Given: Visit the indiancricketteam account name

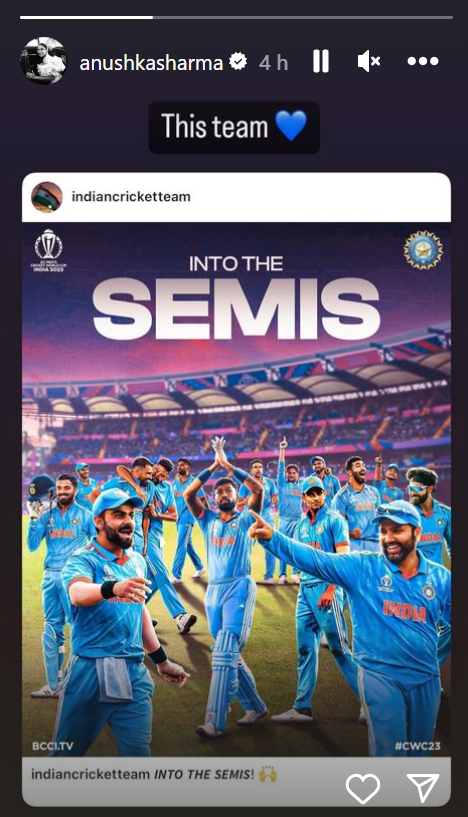Looking at the screenshot, I should [131, 197].
